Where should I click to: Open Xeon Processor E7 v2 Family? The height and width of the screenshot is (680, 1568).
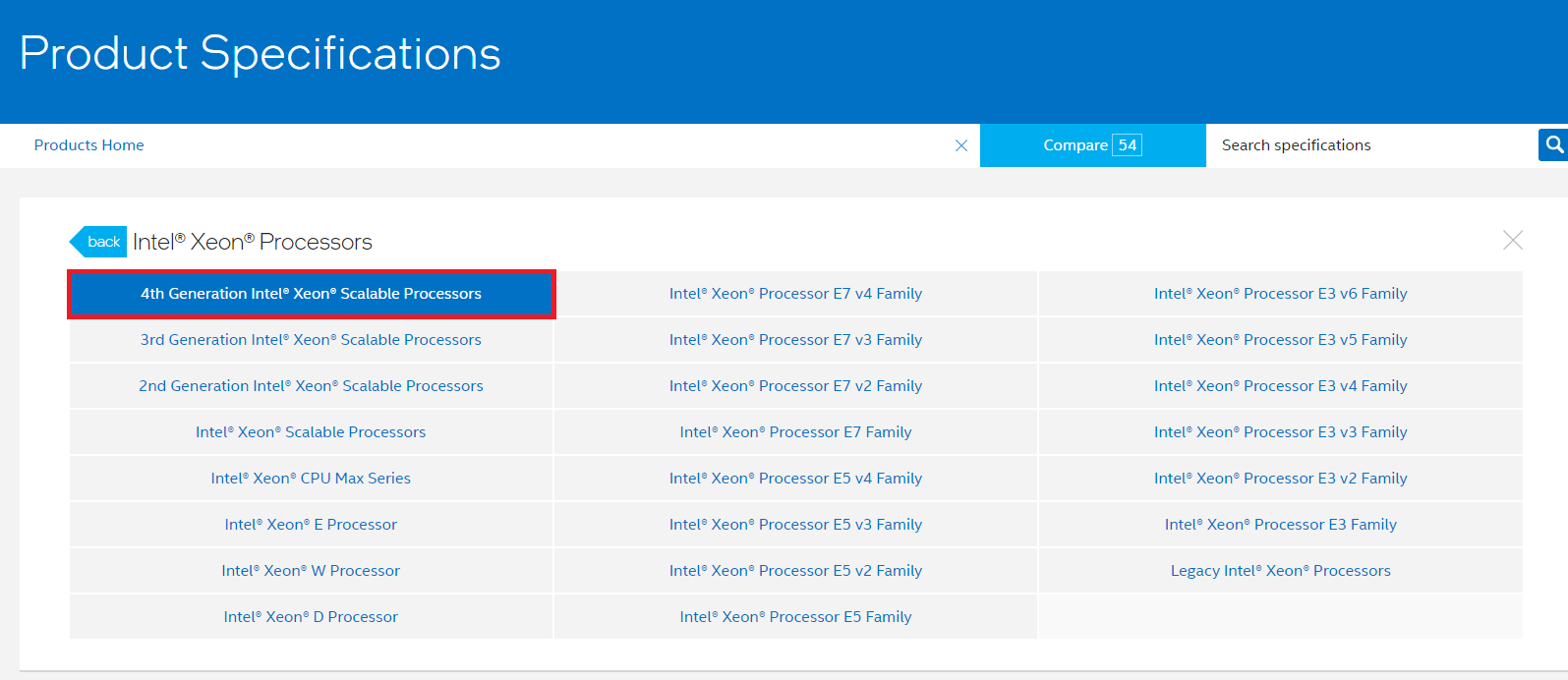click(795, 386)
